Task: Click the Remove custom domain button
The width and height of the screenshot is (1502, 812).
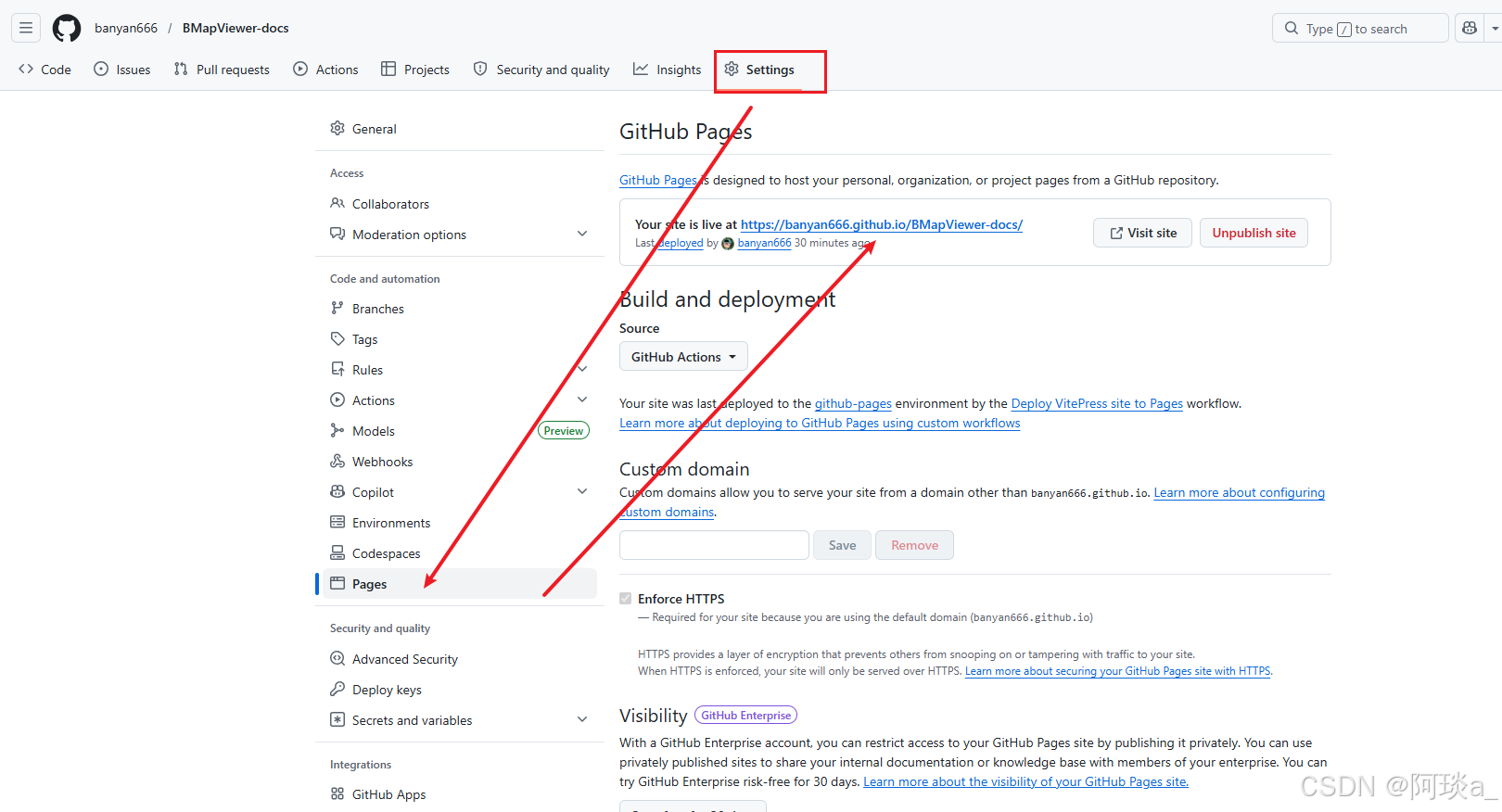Action: point(914,545)
